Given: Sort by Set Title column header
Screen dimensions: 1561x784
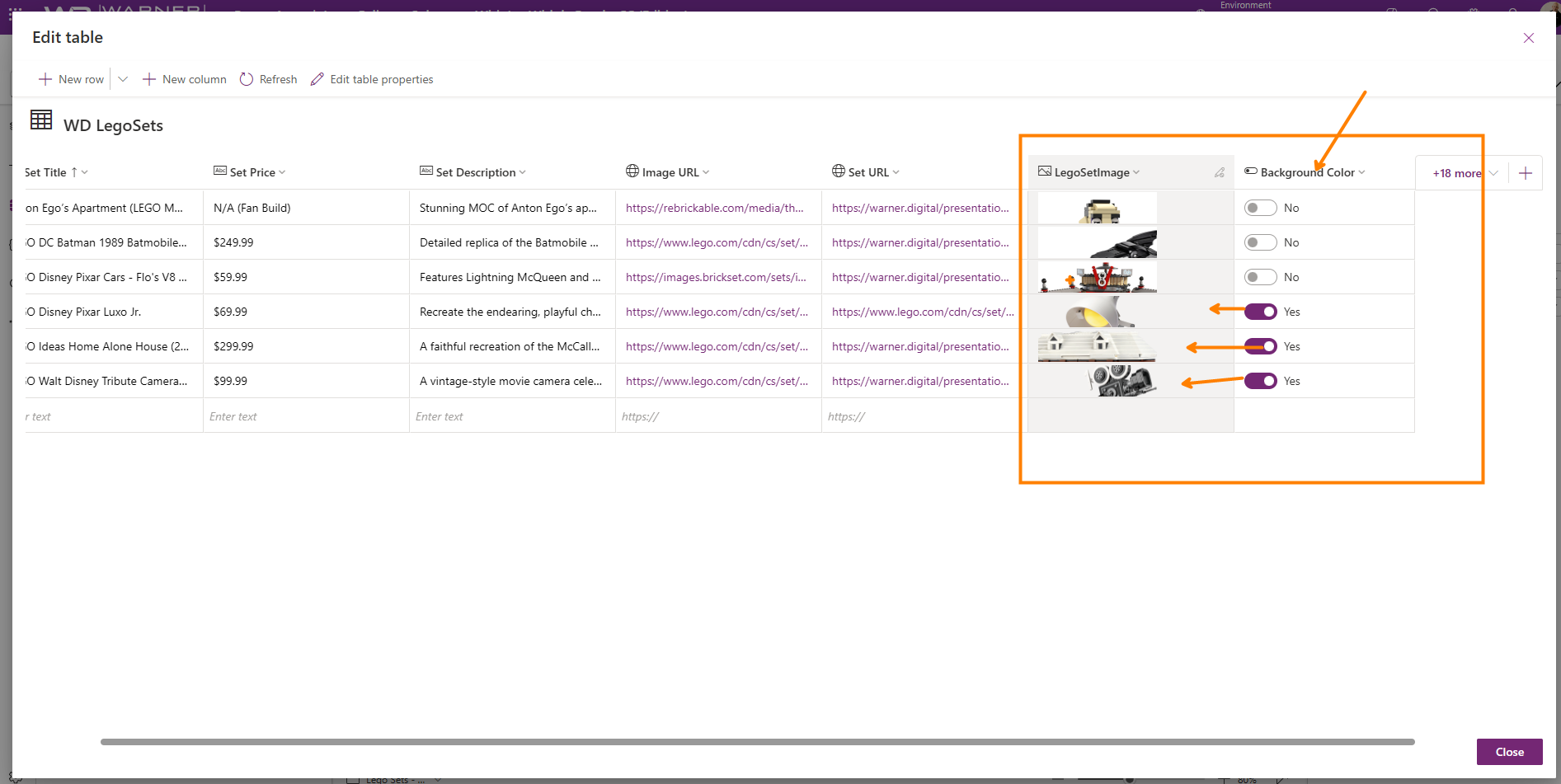Looking at the screenshot, I should coord(56,172).
